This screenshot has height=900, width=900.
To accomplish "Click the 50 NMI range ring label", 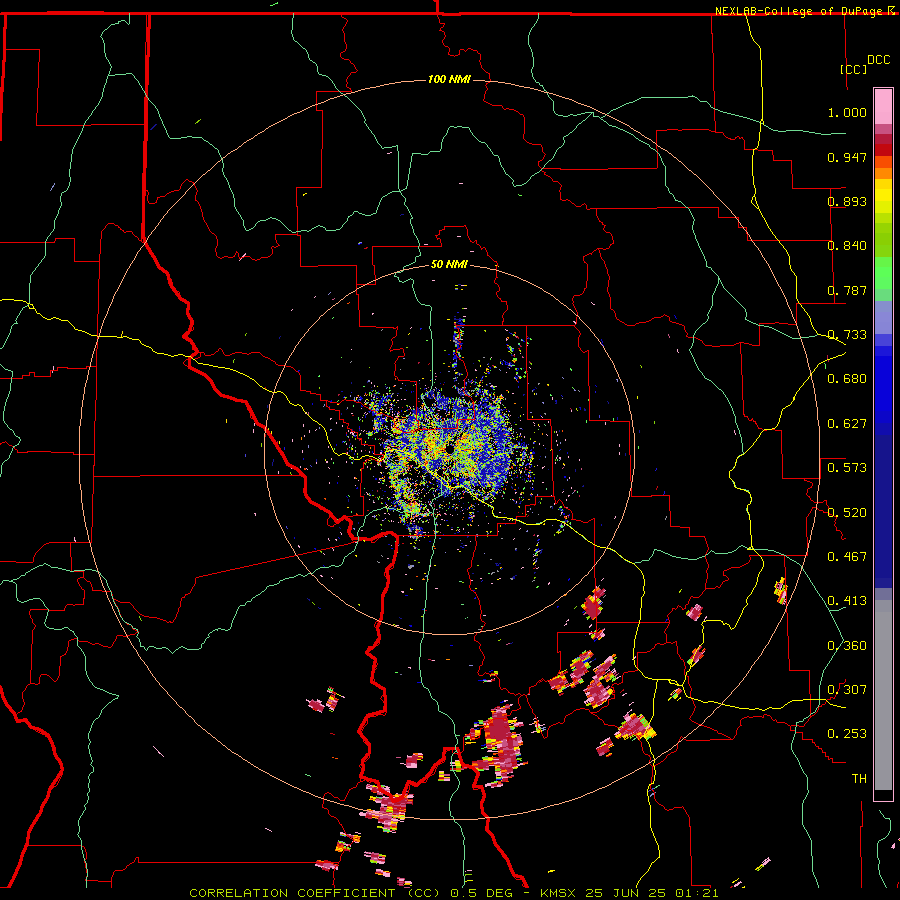I will [x=449, y=264].
